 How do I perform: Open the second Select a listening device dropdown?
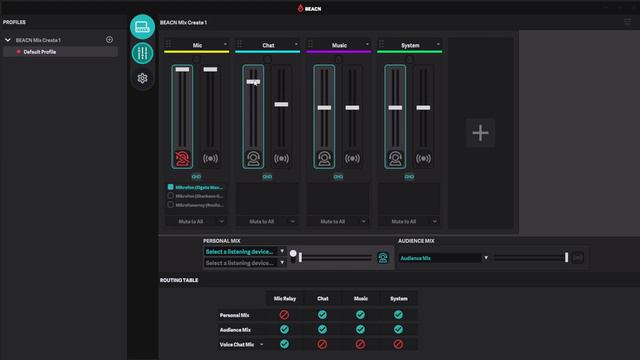[244, 263]
